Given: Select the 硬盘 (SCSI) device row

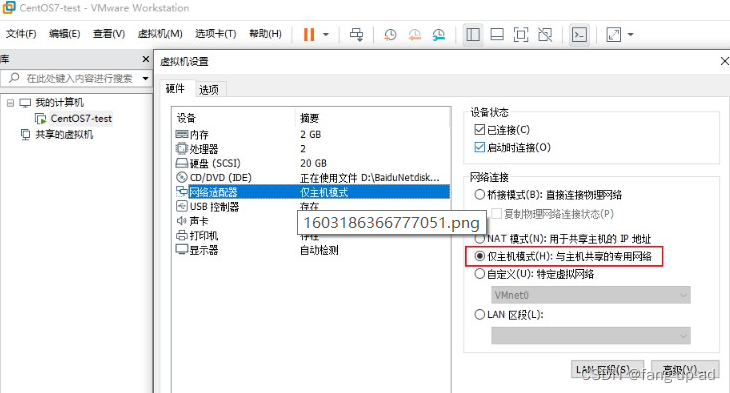Looking at the screenshot, I should pos(312,163).
